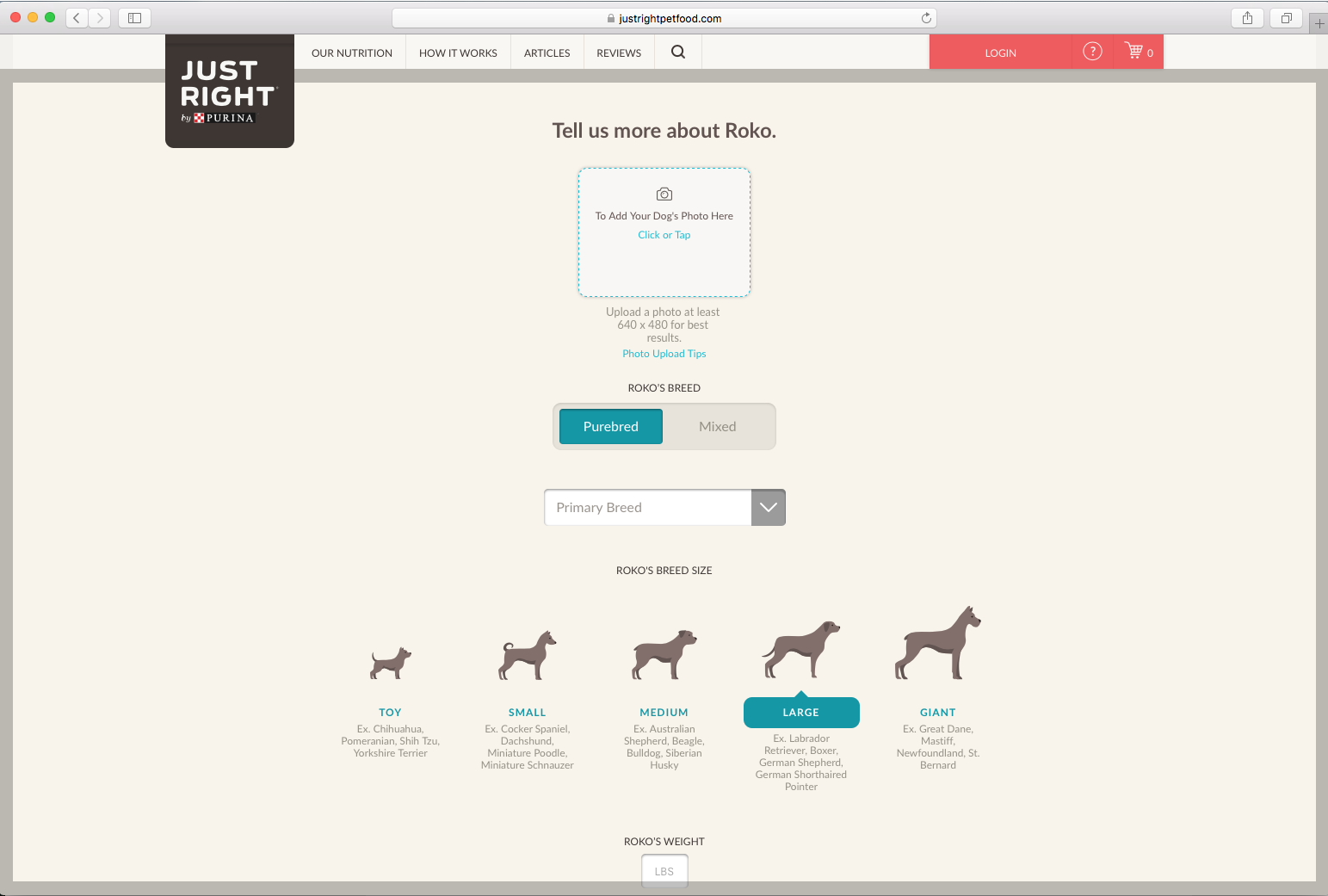The height and width of the screenshot is (896, 1328).
Task: Open the Photo Upload Tips link
Action: click(664, 354)
